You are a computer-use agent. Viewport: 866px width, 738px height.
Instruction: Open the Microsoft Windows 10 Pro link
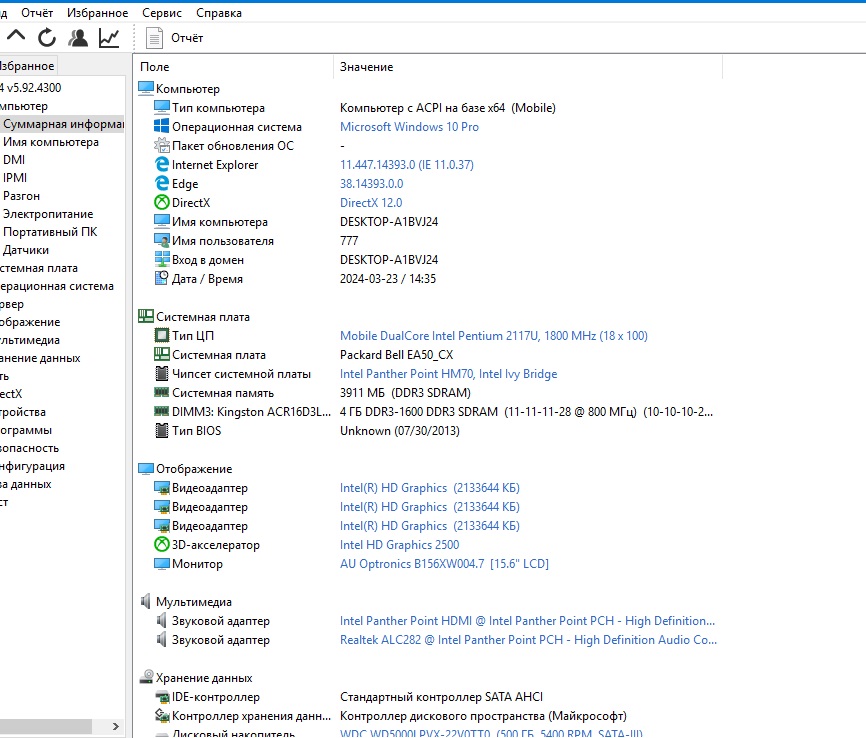(x=409, y=127)
